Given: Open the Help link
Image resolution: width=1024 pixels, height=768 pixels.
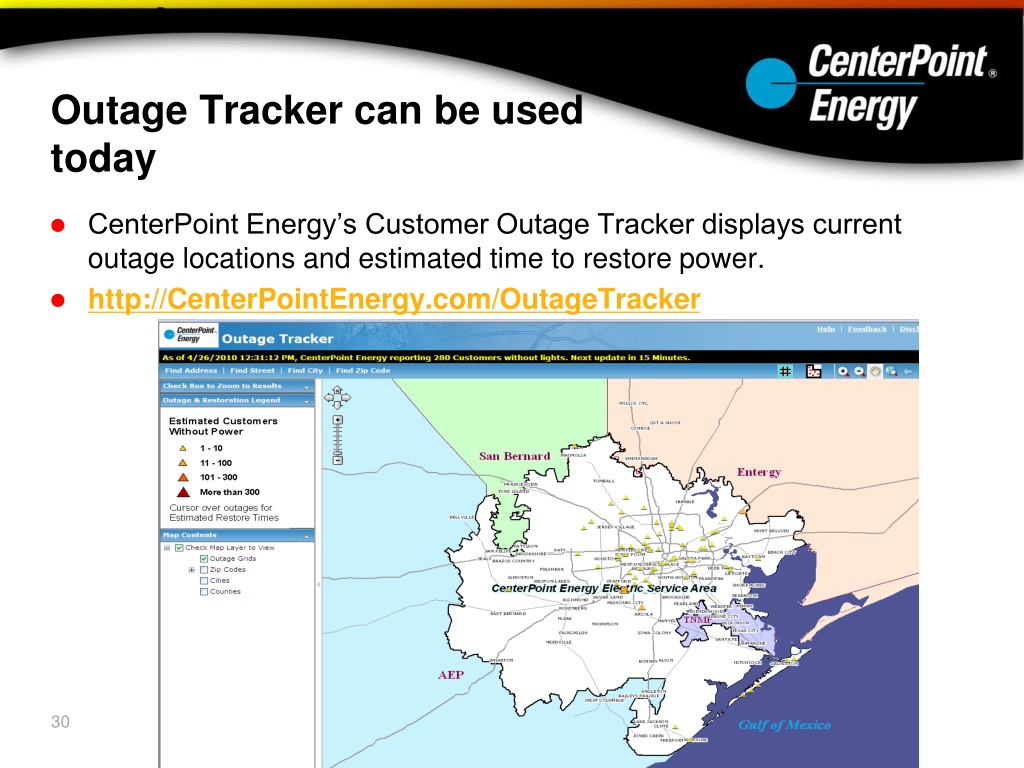Looking at the screenshot, I should click(x=825, y=328).
